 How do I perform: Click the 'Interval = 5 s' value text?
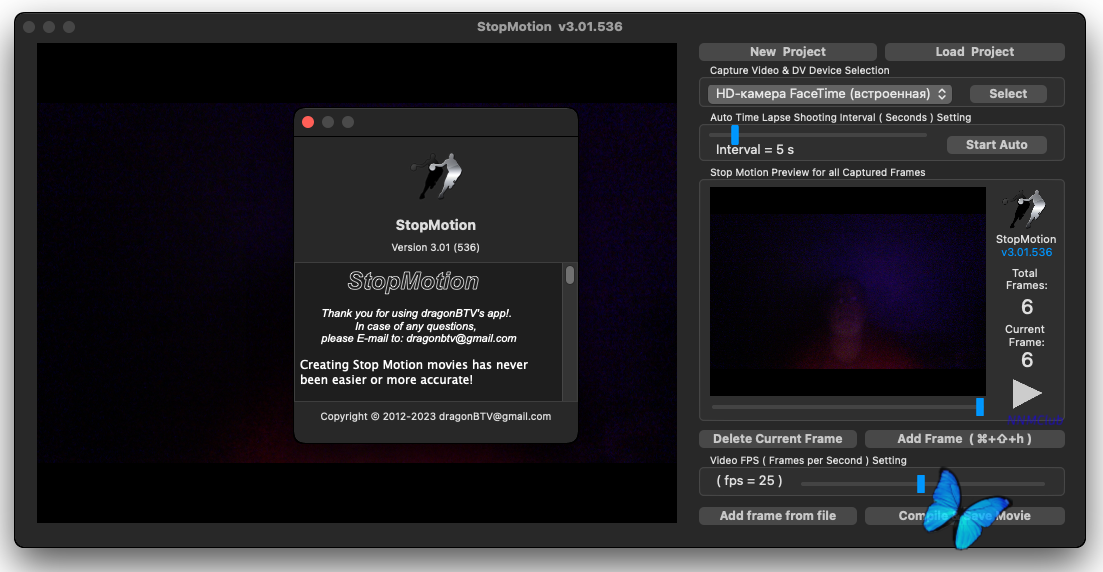(x=755, y=150)
